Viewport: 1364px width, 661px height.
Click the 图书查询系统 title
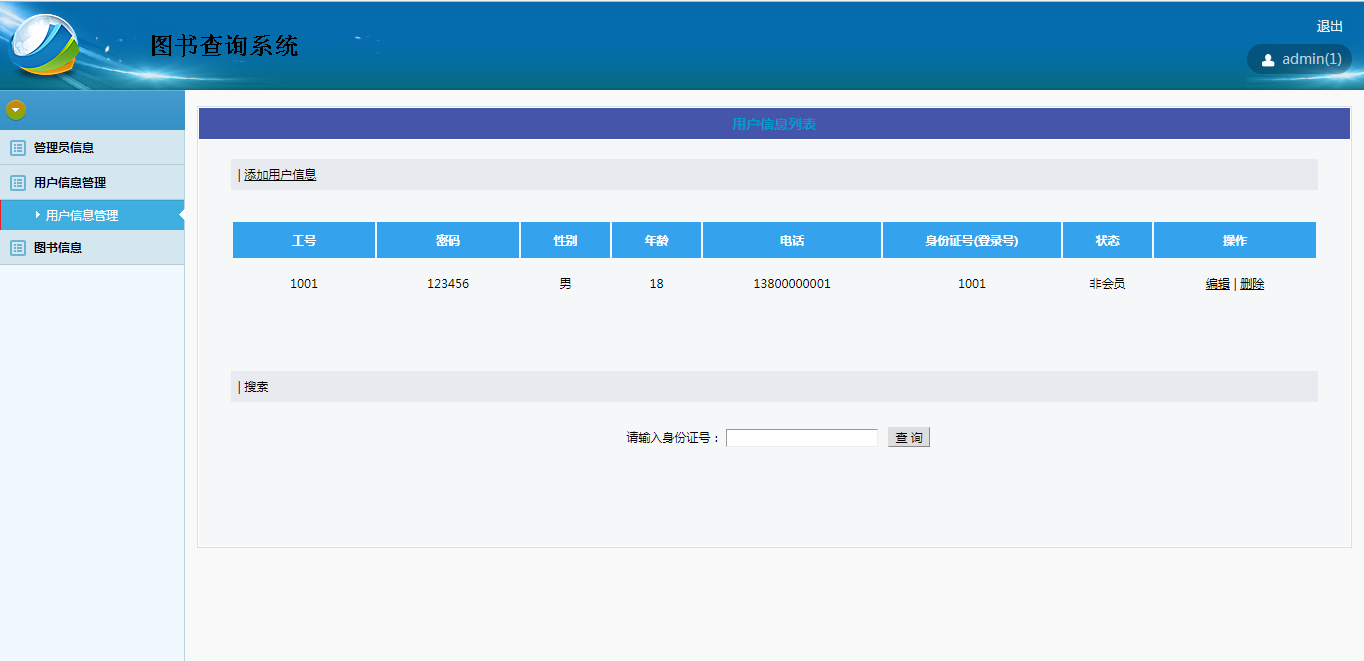pos(224,45)
